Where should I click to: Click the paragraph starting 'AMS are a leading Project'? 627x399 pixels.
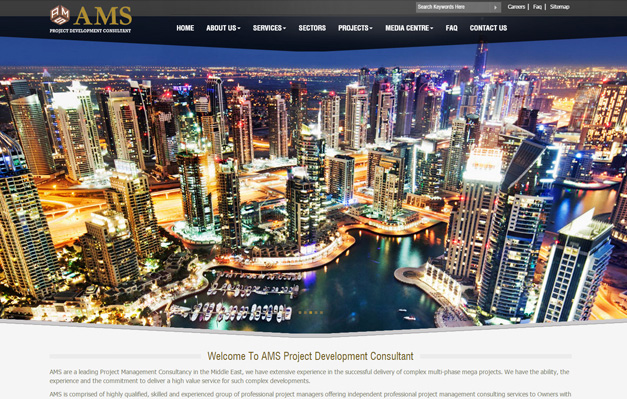(x=309, y=376)
